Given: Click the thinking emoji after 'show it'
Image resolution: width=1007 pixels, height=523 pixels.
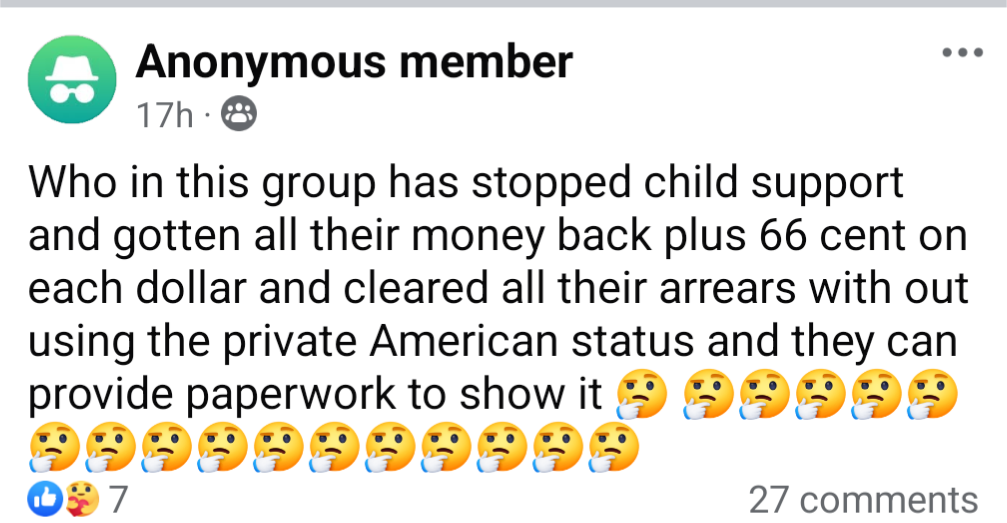Looking at the screenshot, I should coord(642,394).
